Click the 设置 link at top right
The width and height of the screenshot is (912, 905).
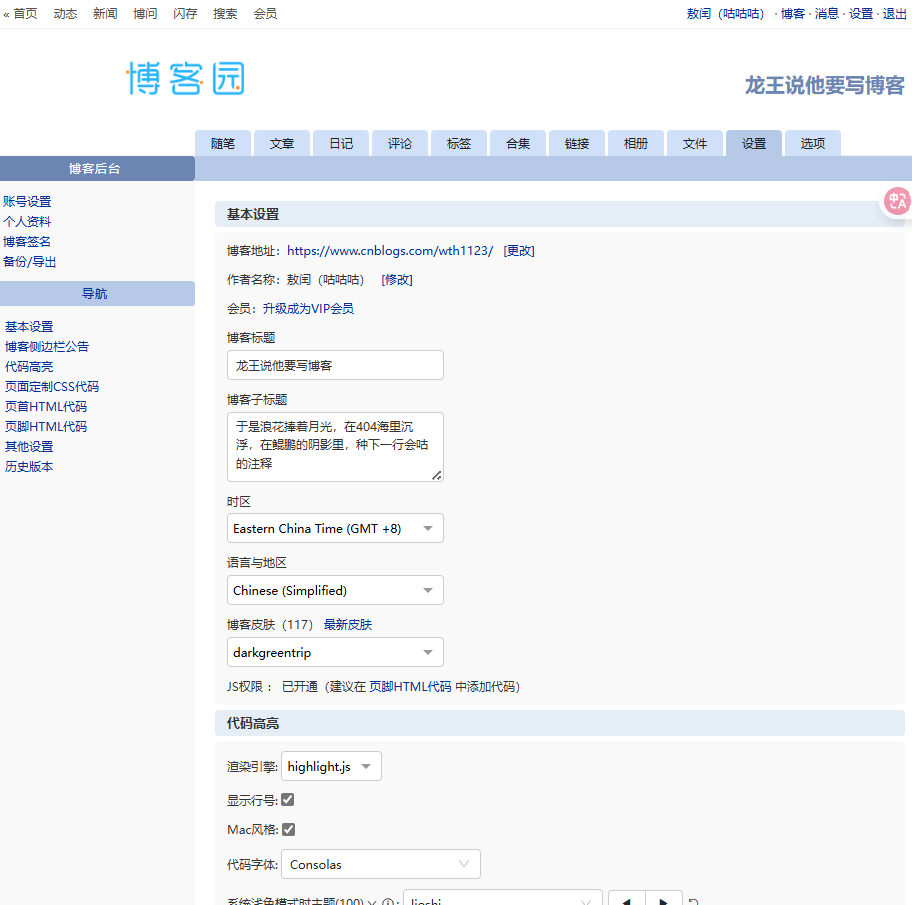pyautogui.click(x=861, y=13)
